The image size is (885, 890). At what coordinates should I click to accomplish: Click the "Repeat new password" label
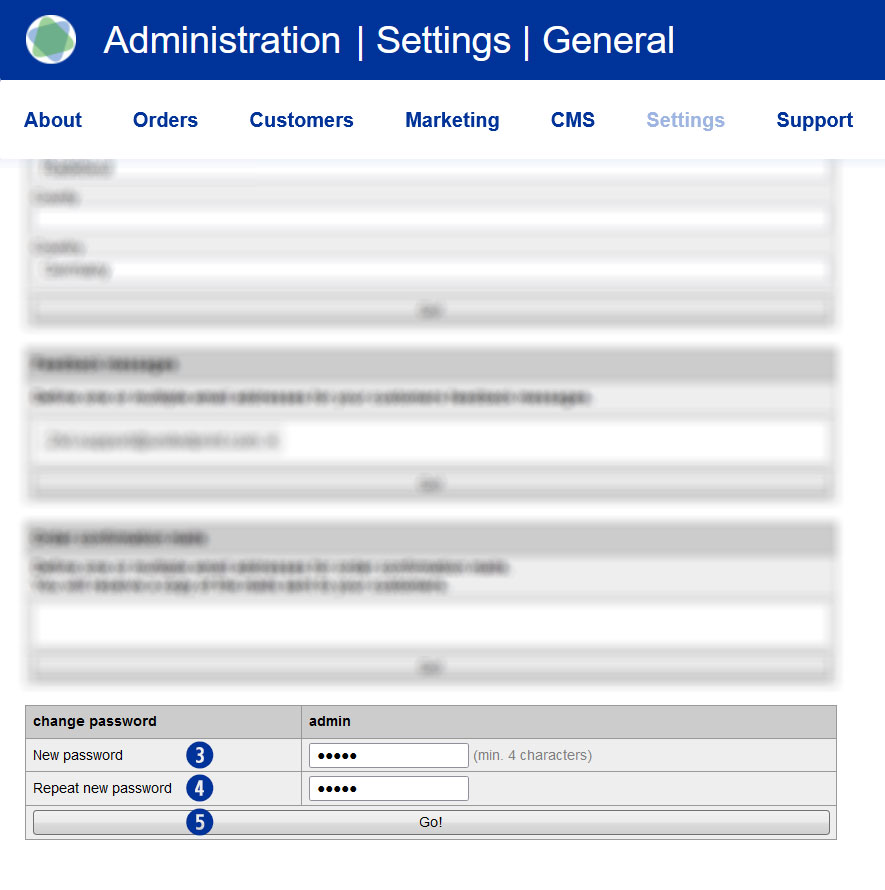tap(102, 788)
